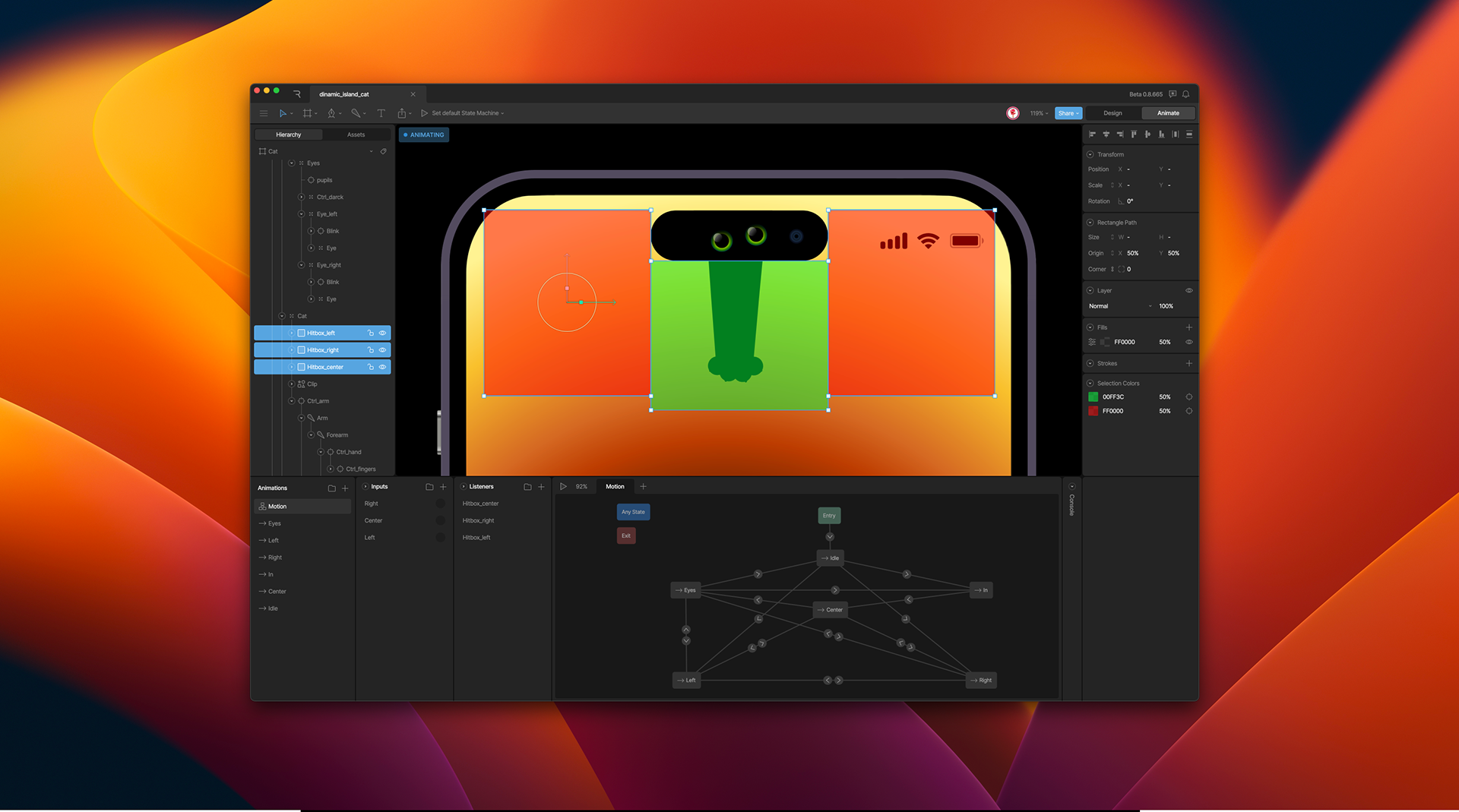Screen dimensions: 1459x812
Task: Pick the Pen tool
Action: 331,113
